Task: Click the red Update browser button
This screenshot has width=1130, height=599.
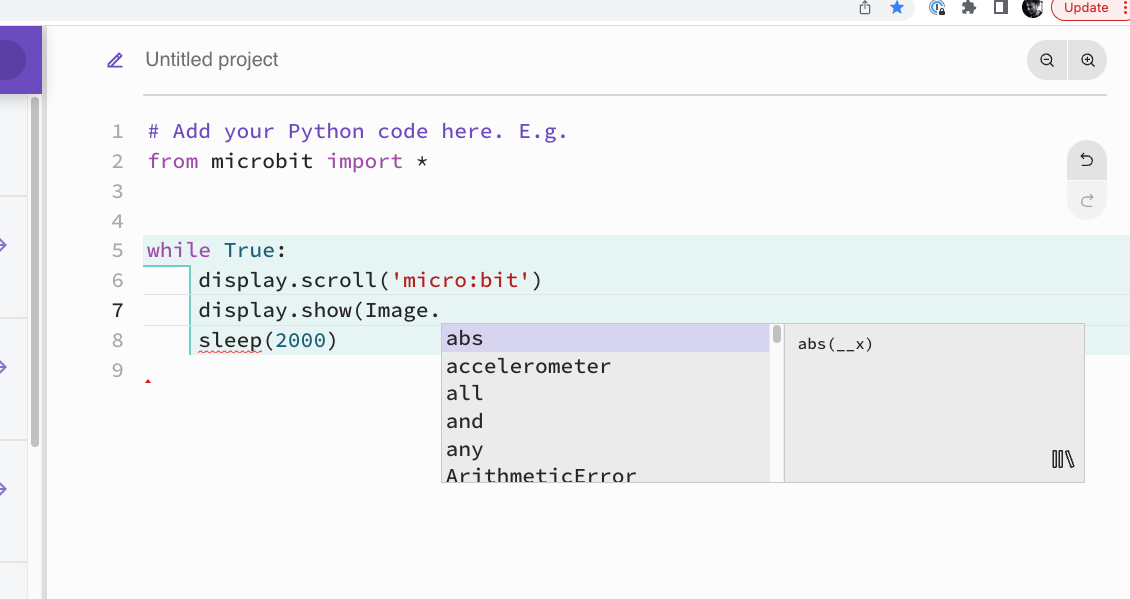Action: [1084, 9]
